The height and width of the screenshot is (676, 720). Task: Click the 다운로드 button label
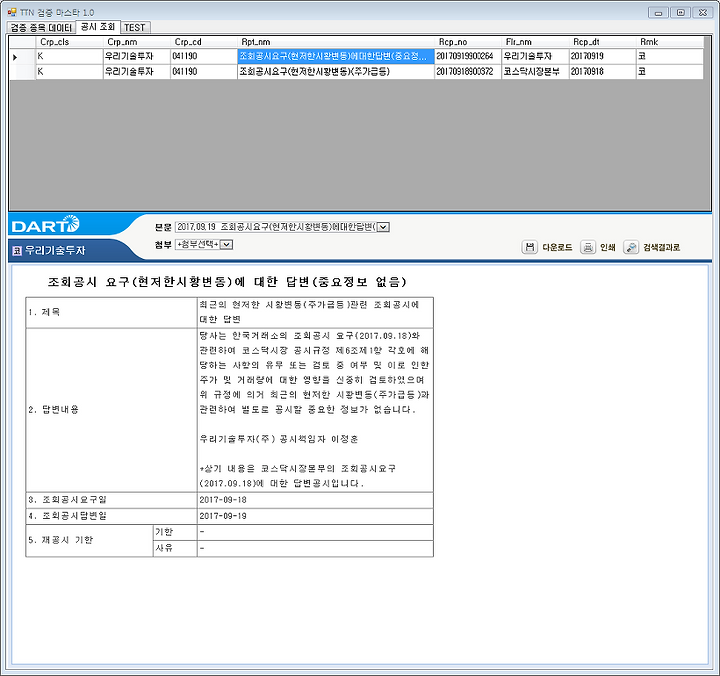(557, 248)
